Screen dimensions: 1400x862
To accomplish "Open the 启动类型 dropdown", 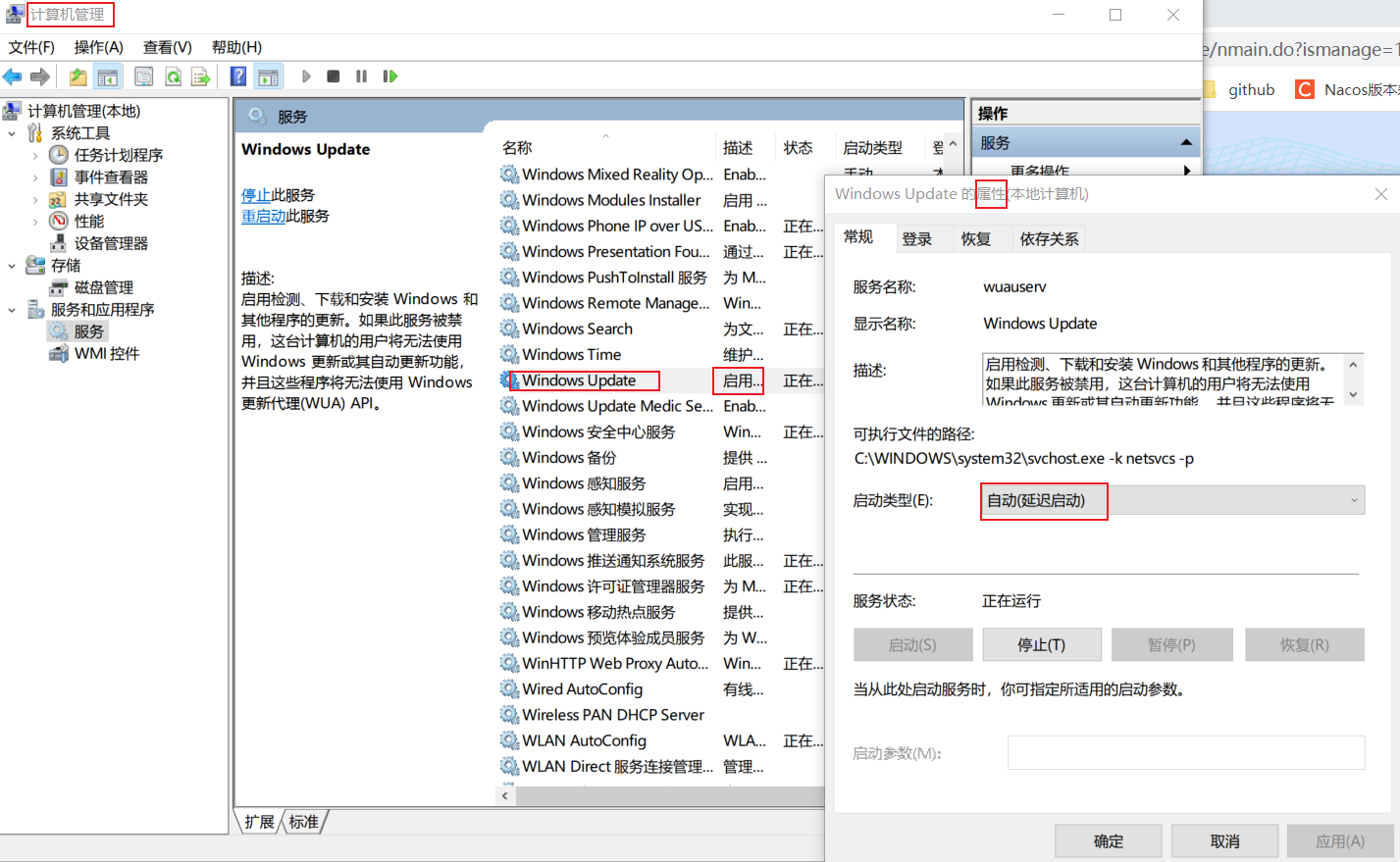I will 1172,500.
